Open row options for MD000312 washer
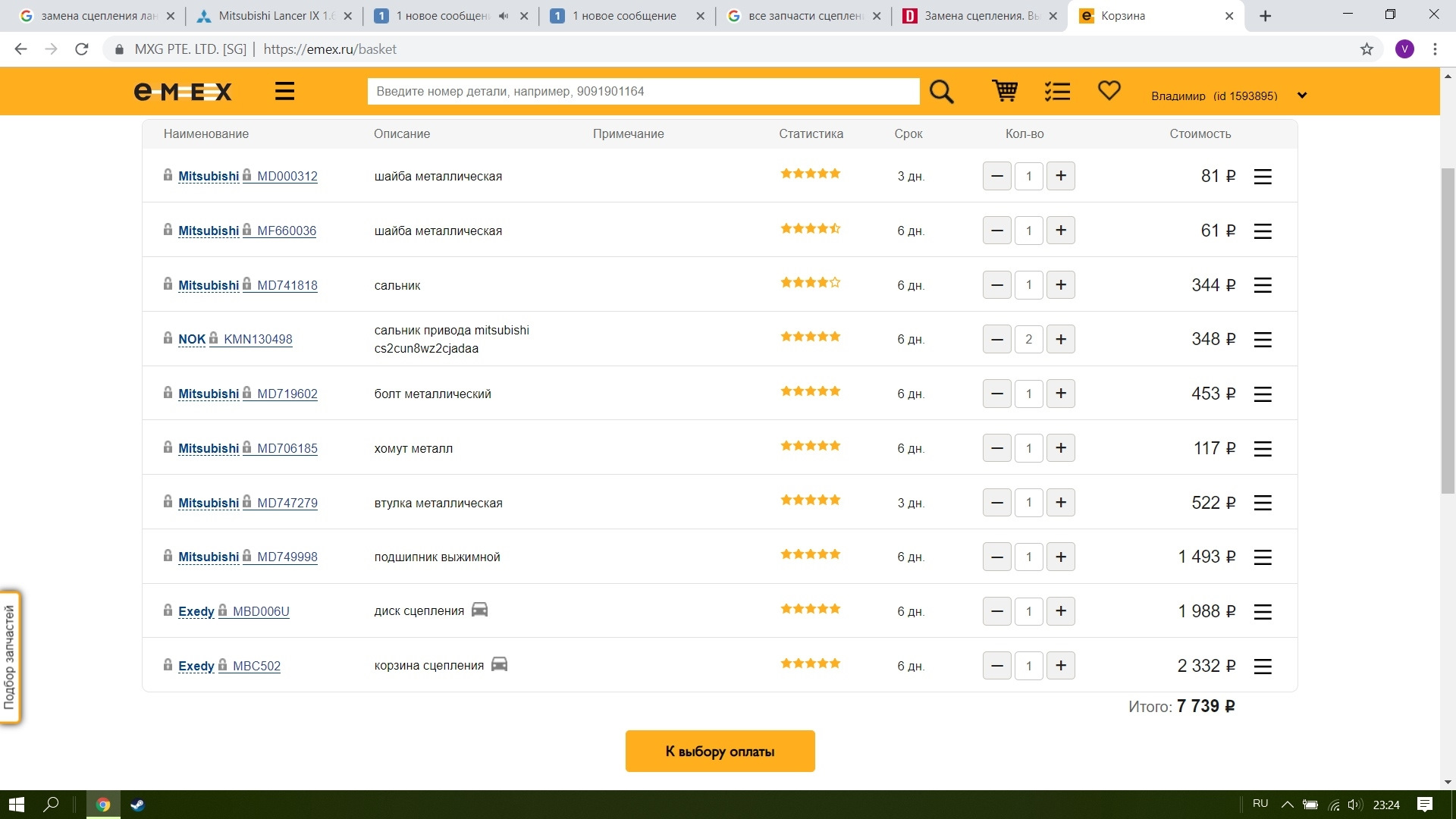Screen dimensions: 1456x819 pyautogui.click(x=1262, y=177)
